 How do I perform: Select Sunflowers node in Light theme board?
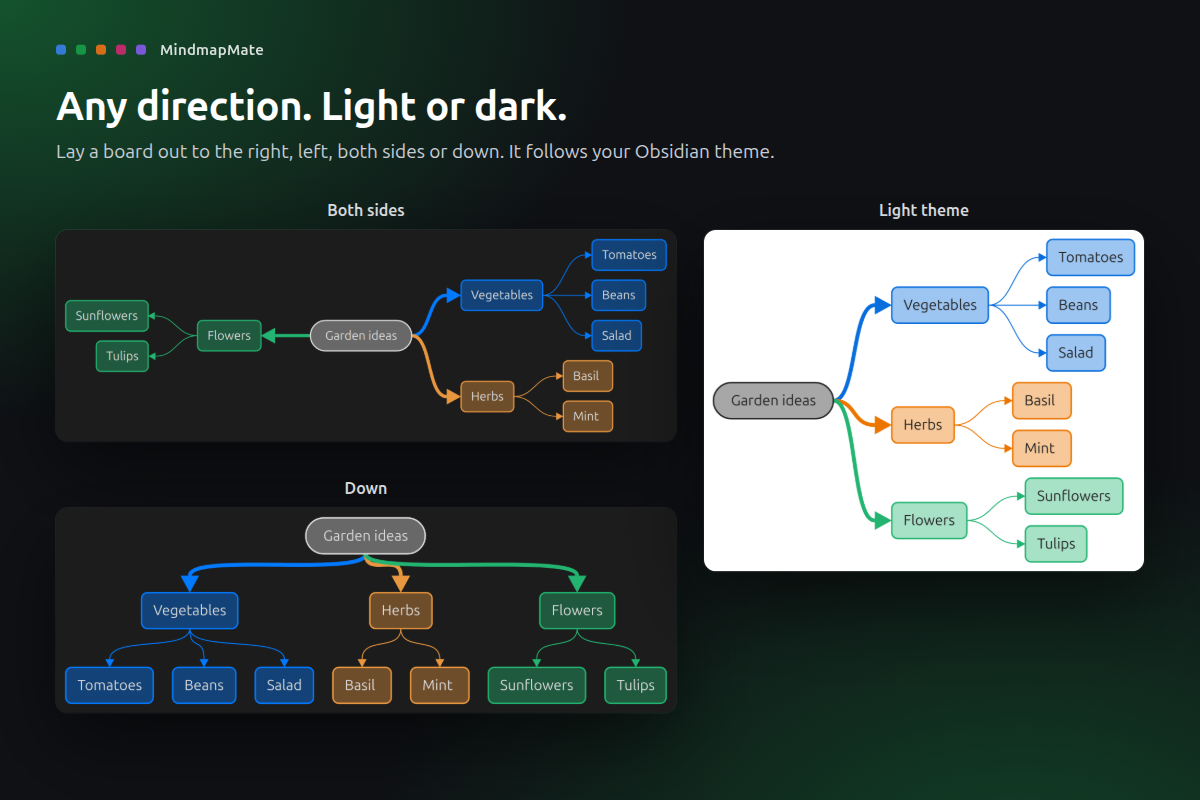pyautogui.click(x=1074, y=496)
